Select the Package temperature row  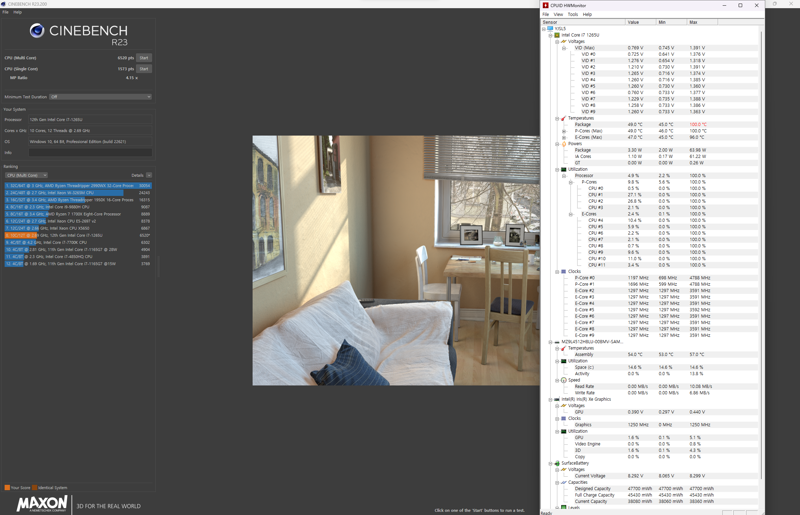(x=649, y=125)
